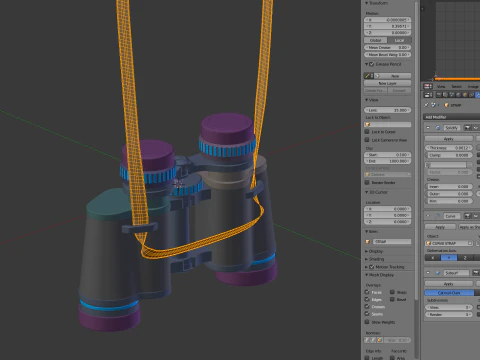480x360 pixels.
Task: Click the Solidify modifier name field
Action: 452,128
